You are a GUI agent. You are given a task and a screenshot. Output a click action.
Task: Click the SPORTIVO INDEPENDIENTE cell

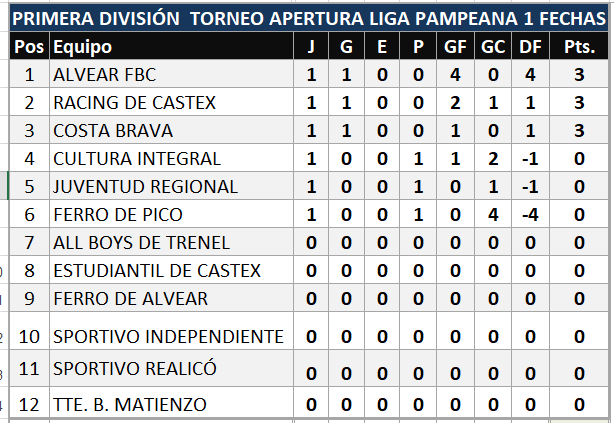click(168, 336)
